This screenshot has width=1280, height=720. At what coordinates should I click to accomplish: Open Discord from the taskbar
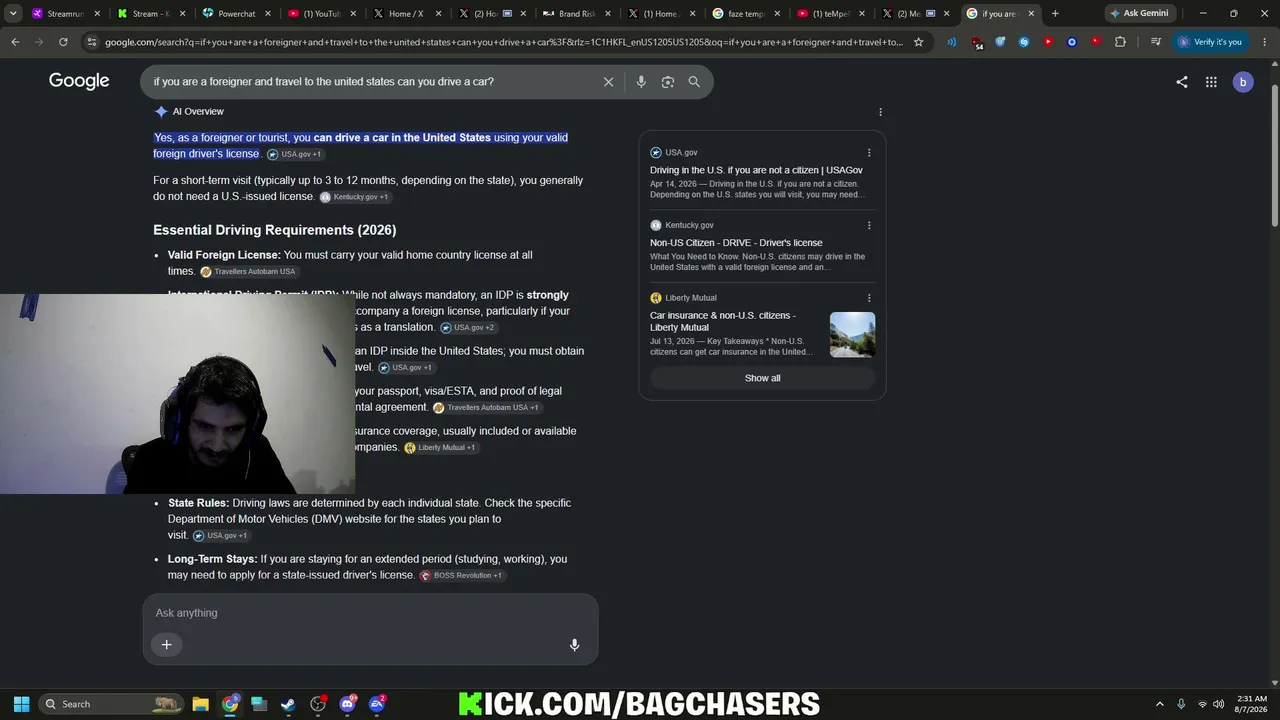[348, 704]
